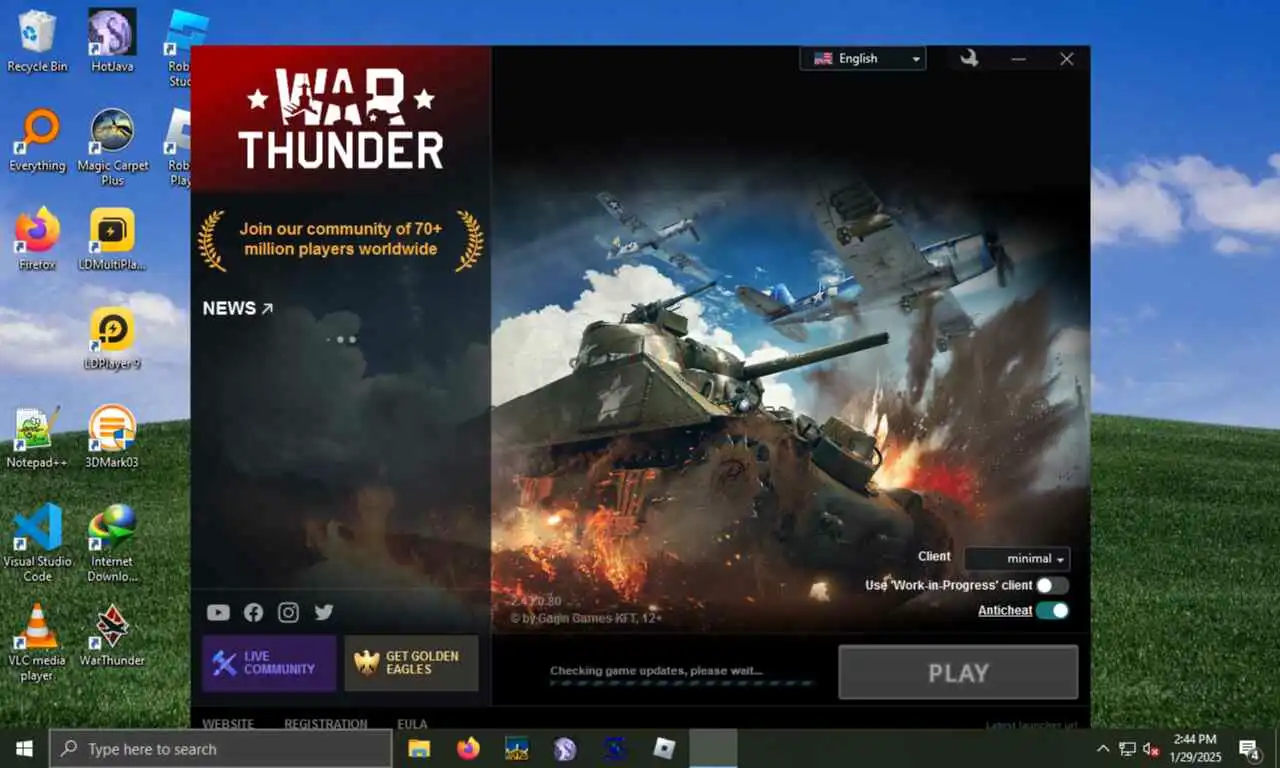Image resolution: width=1280 pixels, height=768 pixels.
Task: Open the Instagram social icon
Action: tap(288, 612)
